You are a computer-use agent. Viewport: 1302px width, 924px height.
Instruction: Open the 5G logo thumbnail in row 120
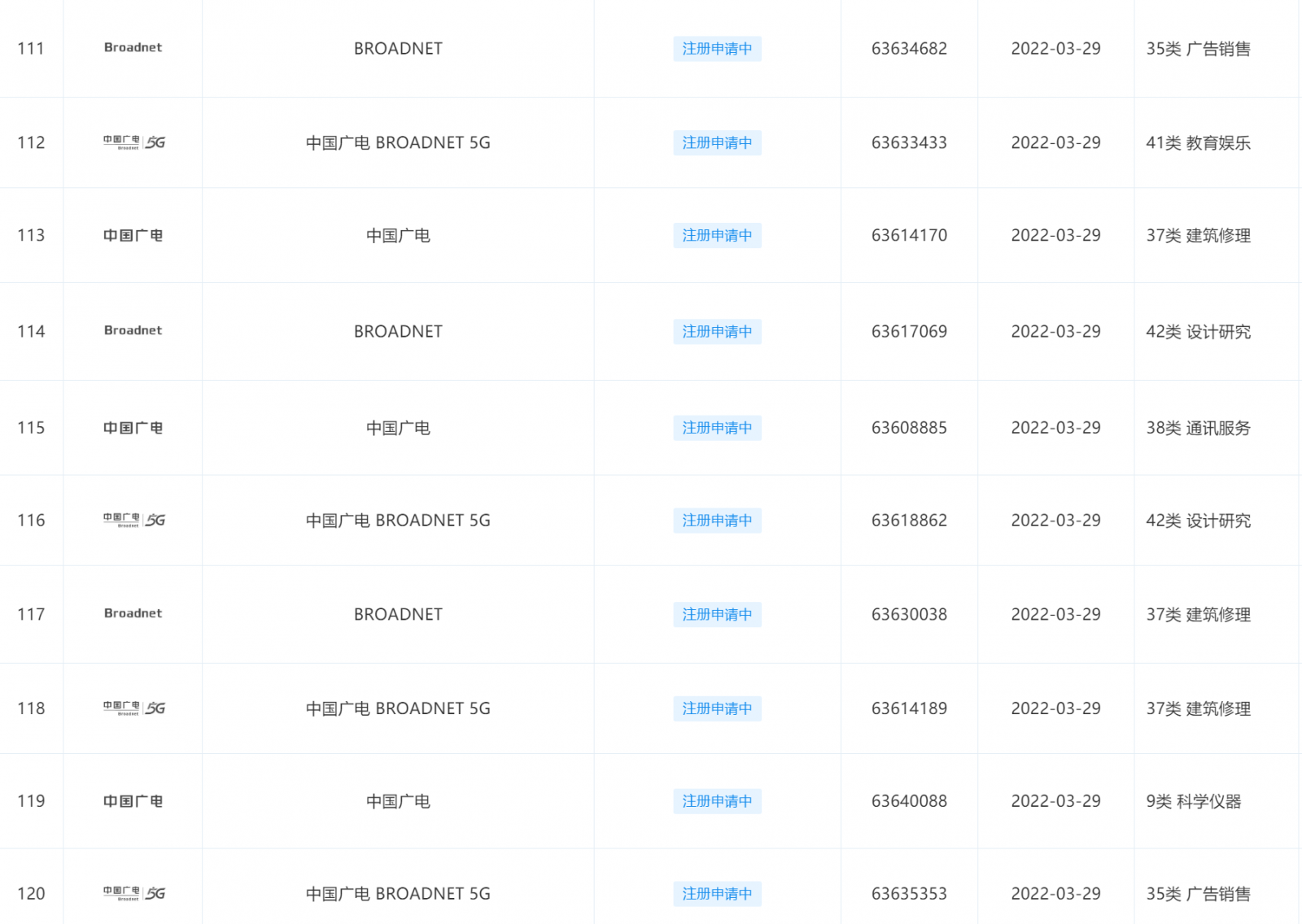coord(133,893)
